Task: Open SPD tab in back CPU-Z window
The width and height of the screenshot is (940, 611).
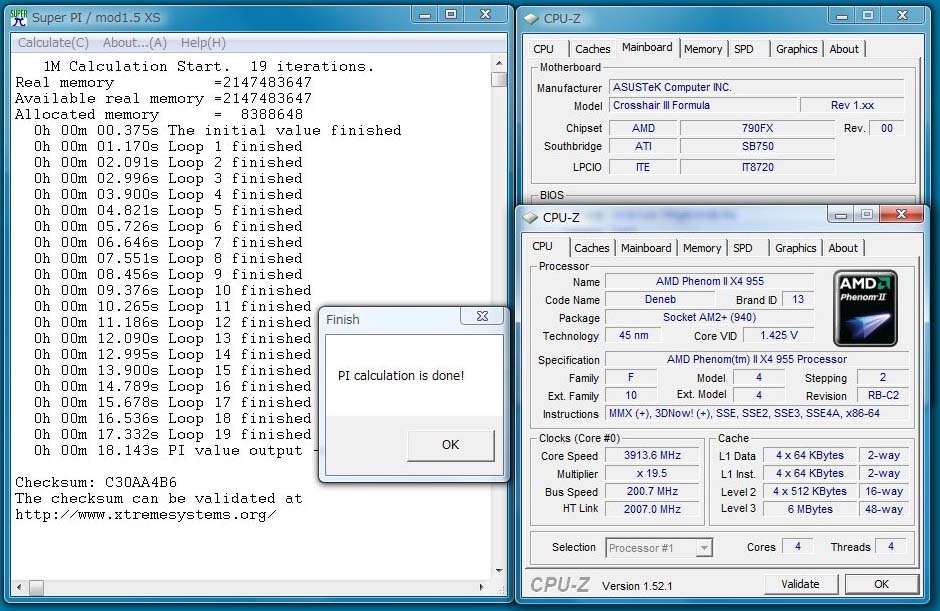Action: pyautogui.click(x=744, y=49)
